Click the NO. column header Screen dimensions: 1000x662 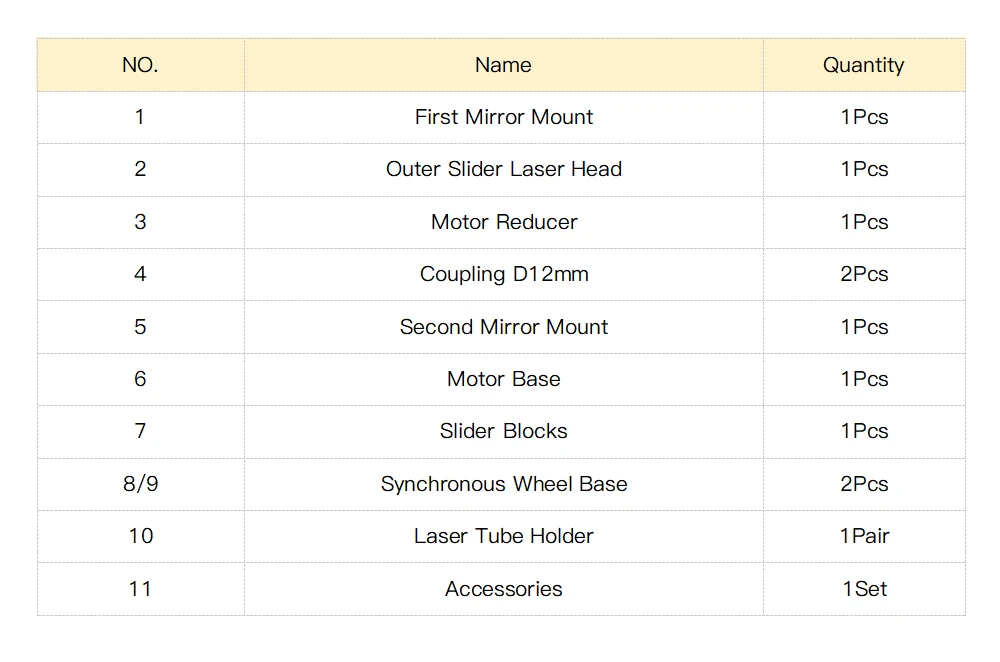tap(140, 64)
